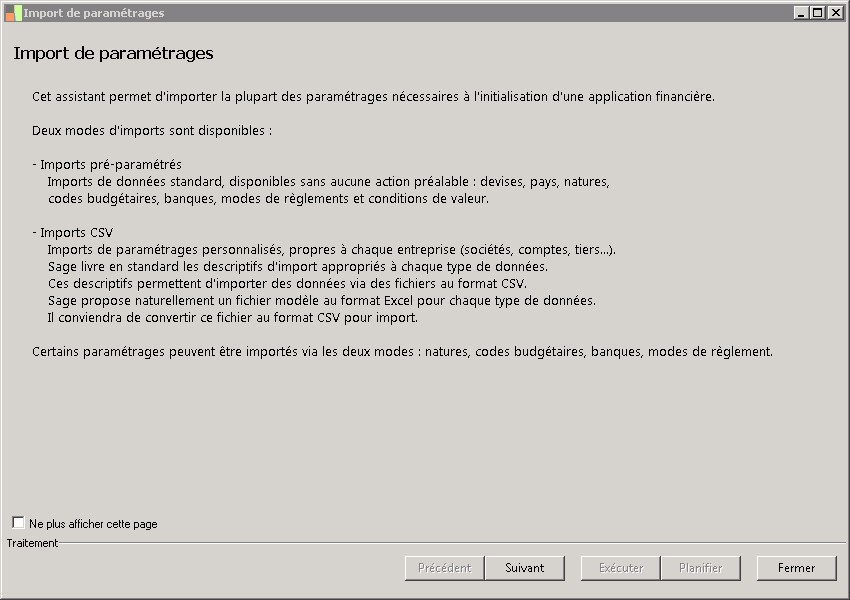Screen dimensions: 850x600
Task: Click the line starting Sage livre en standard
Action: point(297,267)
